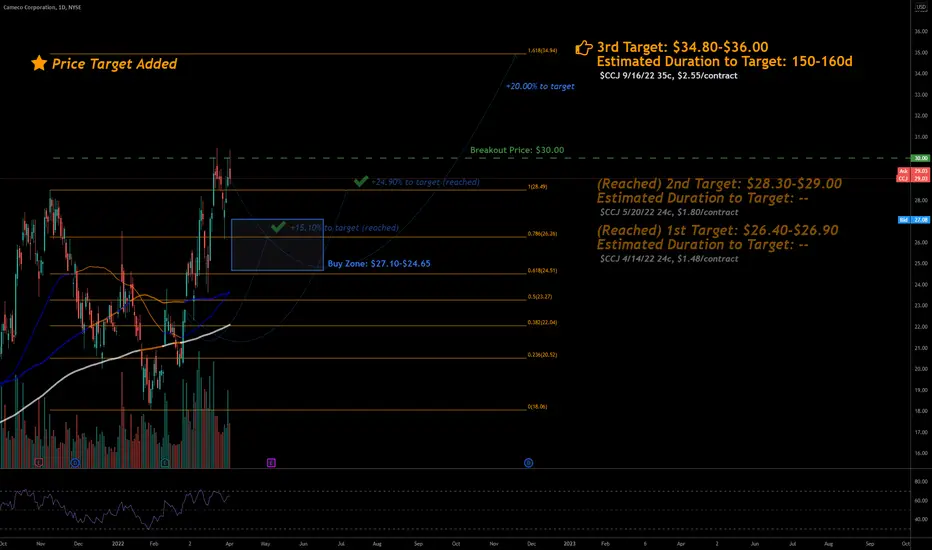The width and height of the screenshot is (932, 550).
Task: Click the 2022 label on the time axis
Action: pyautogui.click(x=118, y=543)
